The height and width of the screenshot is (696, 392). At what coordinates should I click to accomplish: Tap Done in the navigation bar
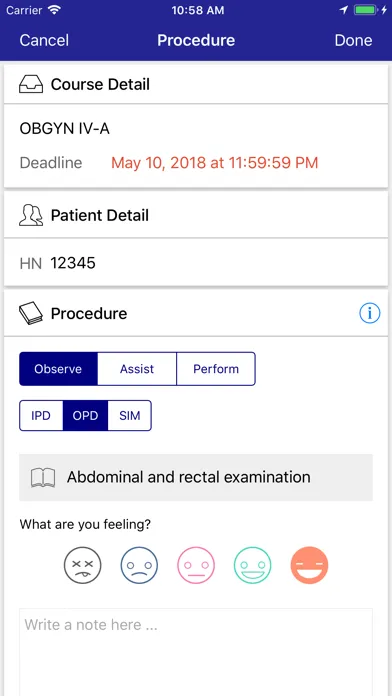pos(353,40)
